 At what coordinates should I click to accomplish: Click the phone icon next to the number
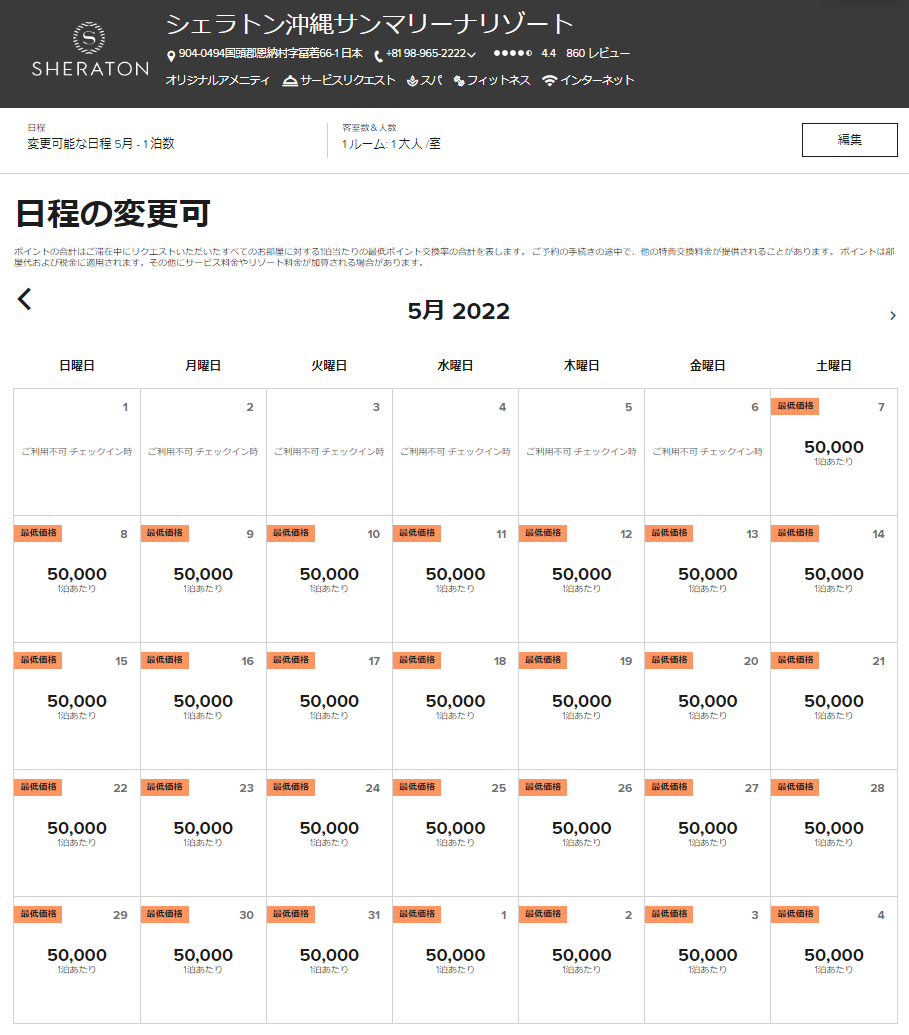click(x=378, y=56)
